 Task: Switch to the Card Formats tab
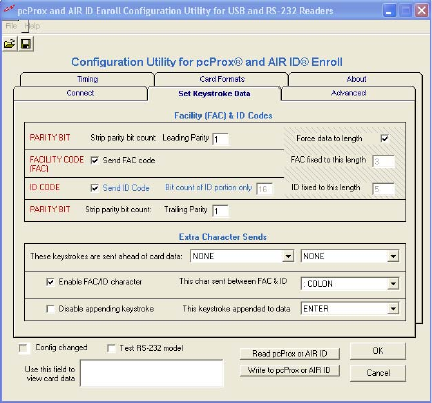222,79
